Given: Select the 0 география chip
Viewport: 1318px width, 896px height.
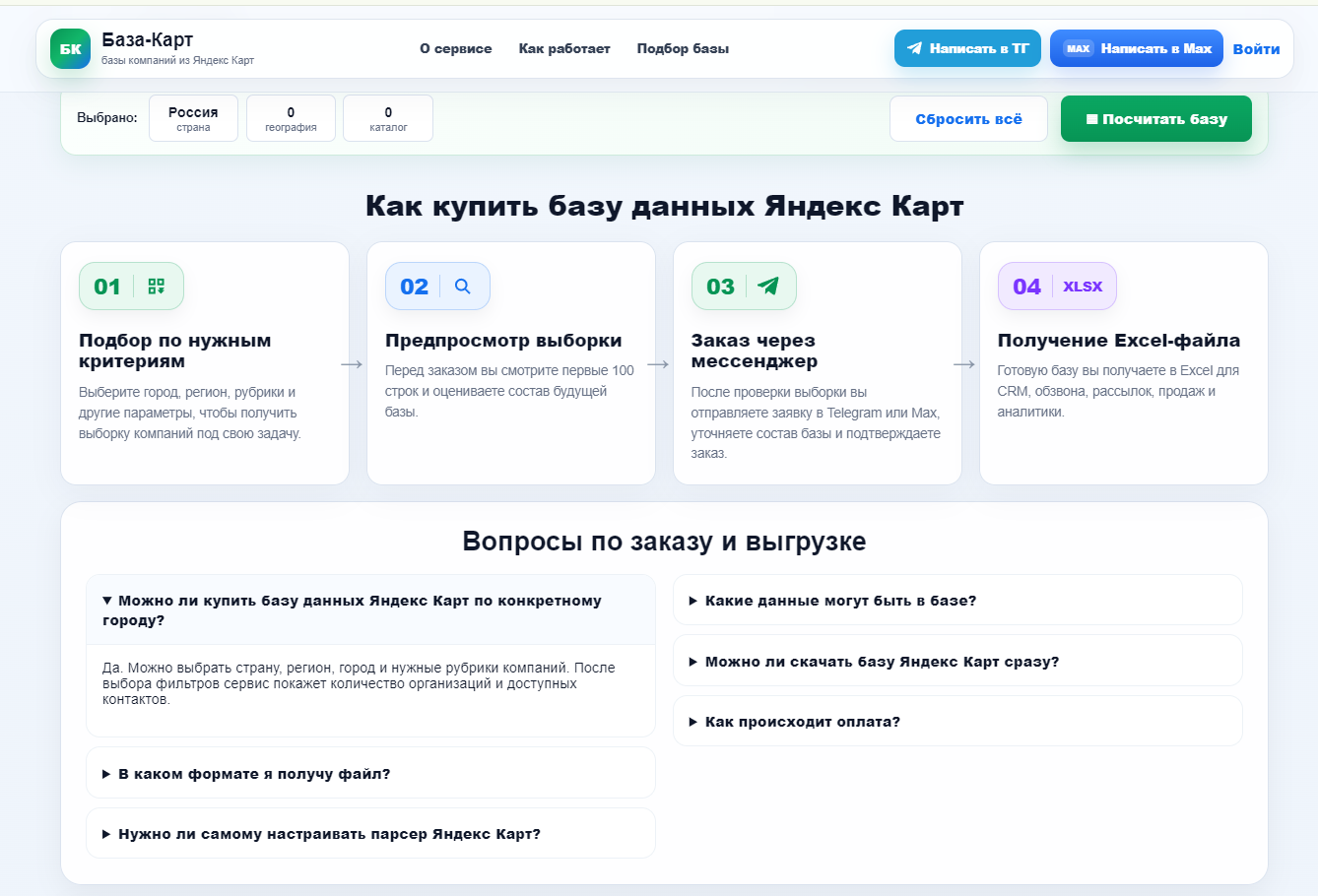Looking at the screenshot, I should tap(291, 118).
